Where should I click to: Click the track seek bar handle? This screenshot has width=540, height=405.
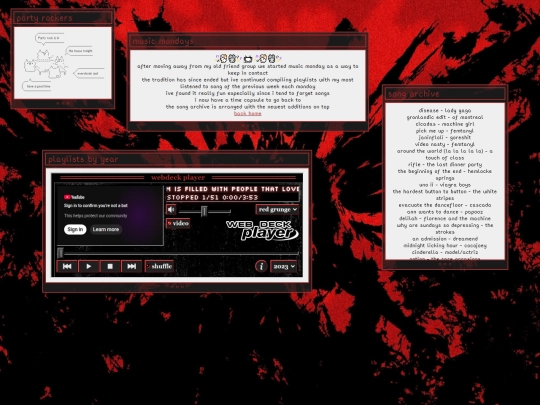click(60, 253)
